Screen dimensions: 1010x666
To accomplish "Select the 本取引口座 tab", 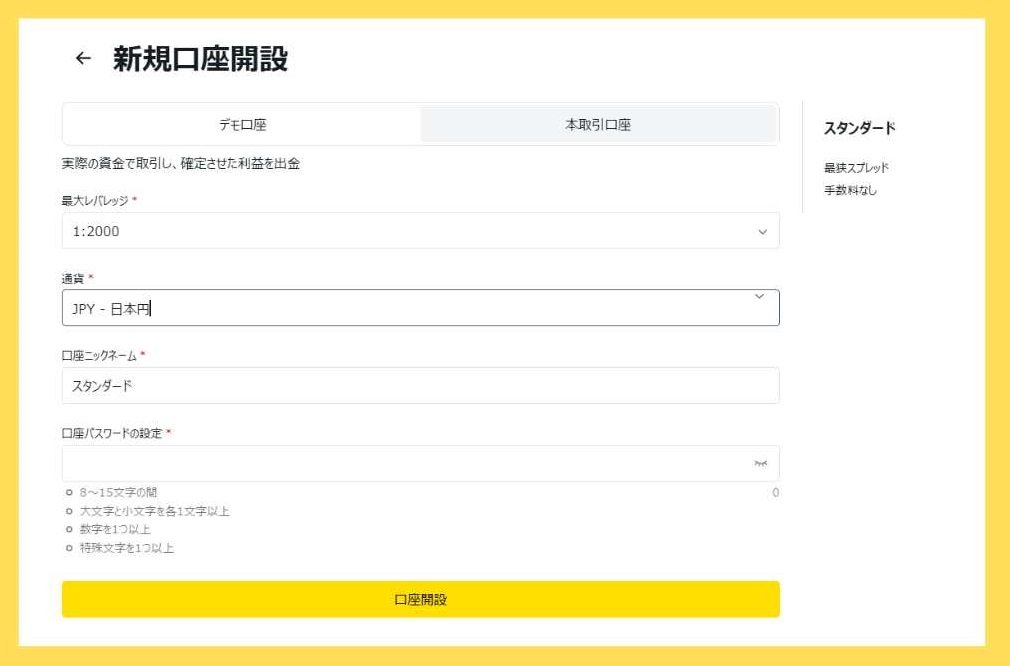I will pyautogui.click(x=599, y=122).
